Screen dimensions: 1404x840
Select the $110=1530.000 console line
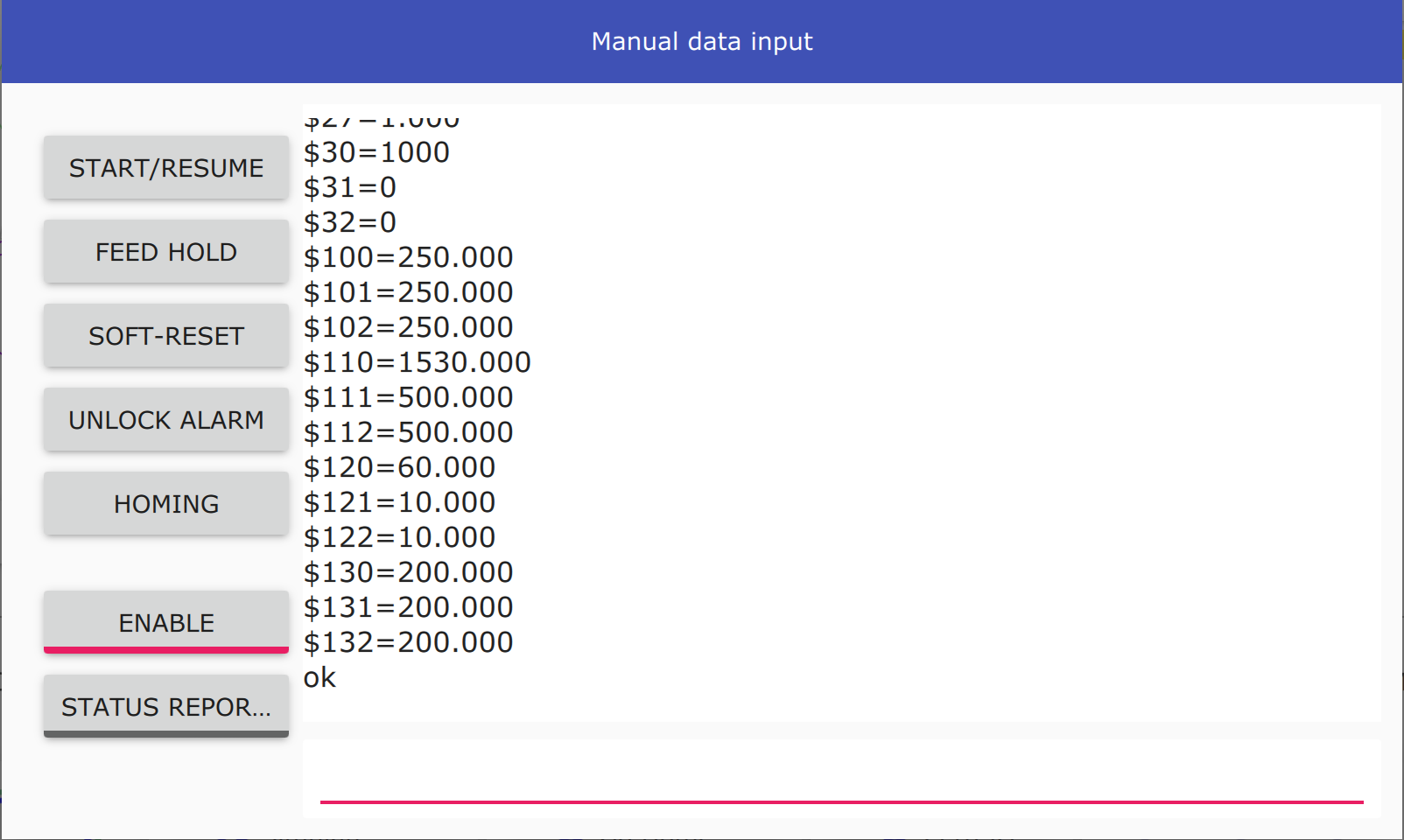pyautogui.click(x=417, y=362)
